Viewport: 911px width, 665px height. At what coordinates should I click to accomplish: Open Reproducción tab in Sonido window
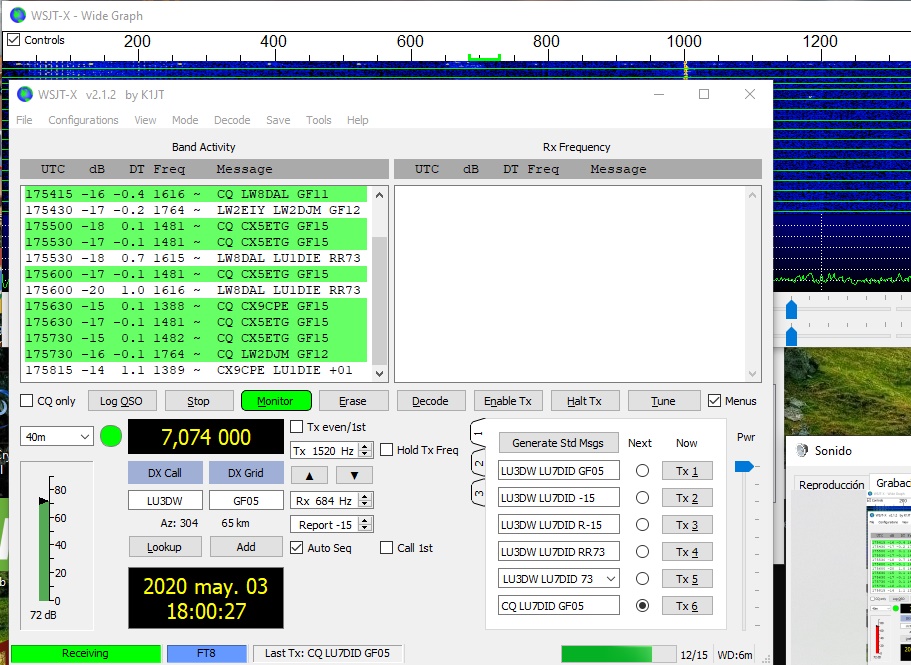[831, 484]
